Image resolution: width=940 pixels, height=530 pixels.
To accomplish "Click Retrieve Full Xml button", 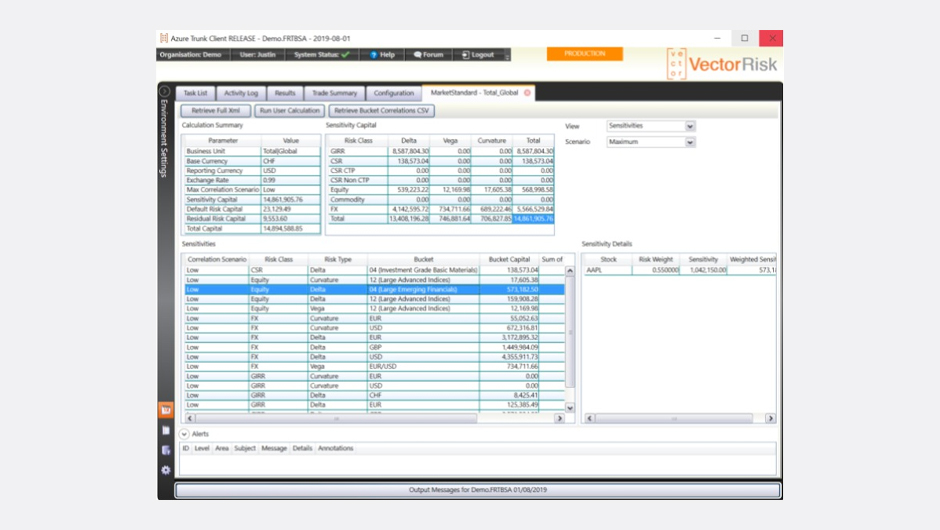I will point(216,110).
